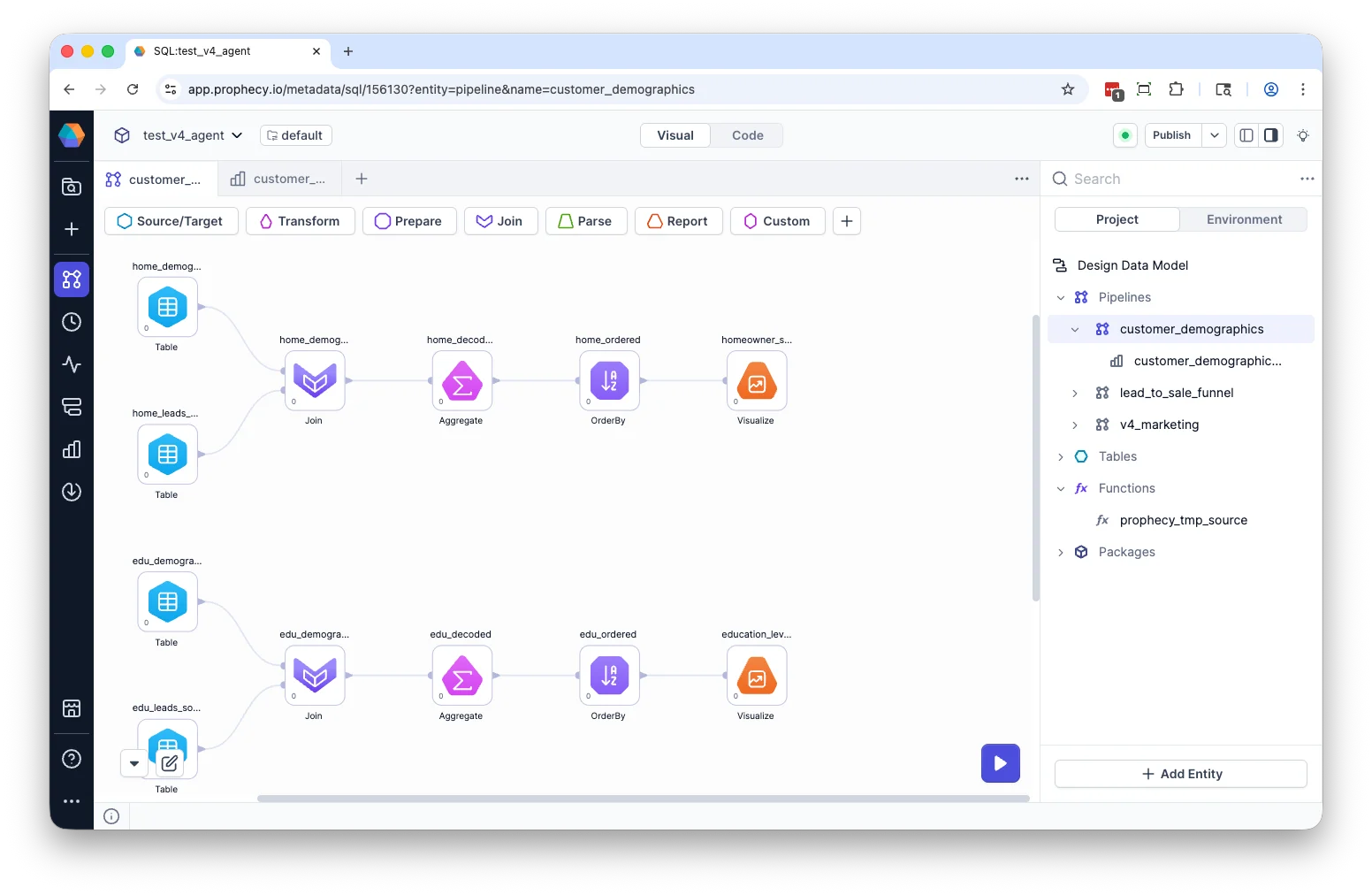Expand the v4_marketing pipeline
The height and width of the screenshot is (895, 1372).
[1075, 425]
